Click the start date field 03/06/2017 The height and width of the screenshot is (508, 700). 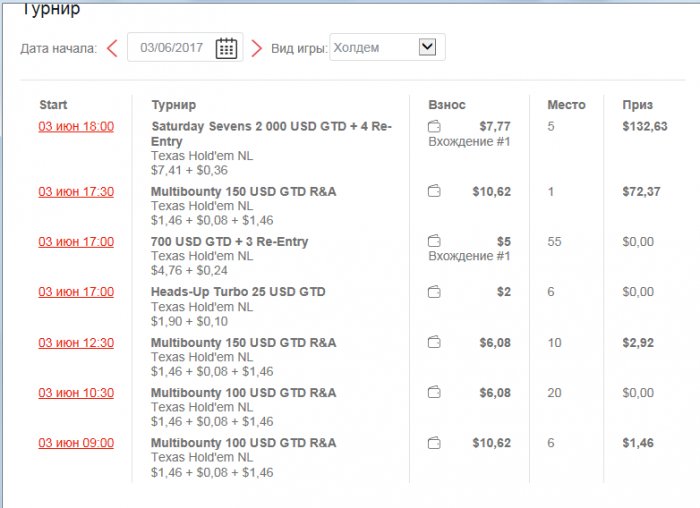tap(172, 48)
